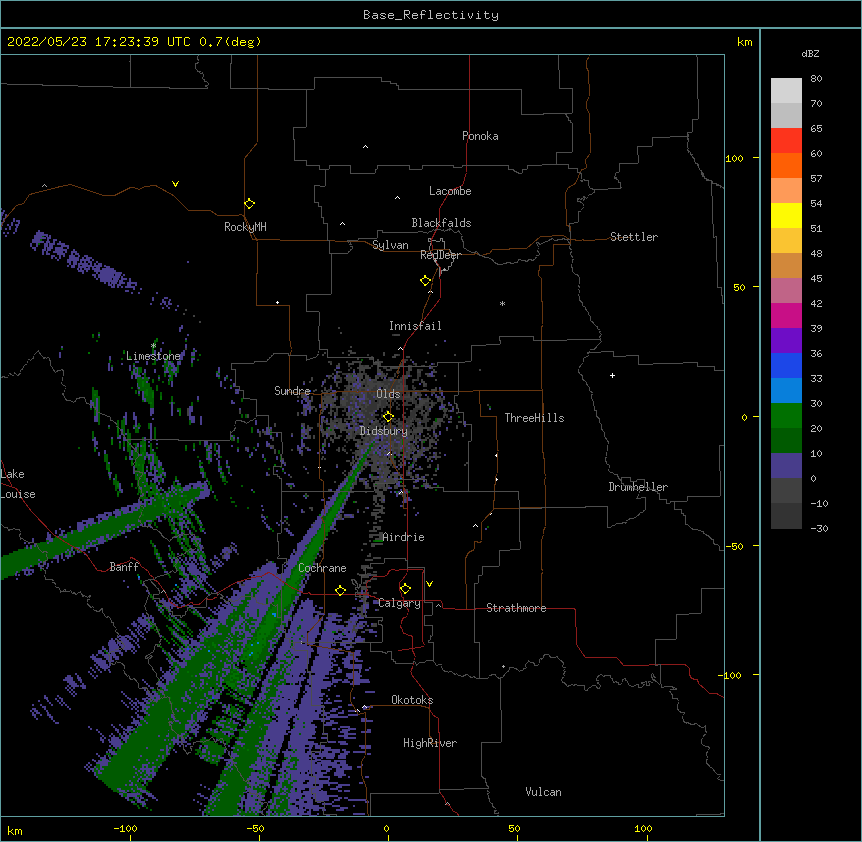
Task: Click the 0 tick on the bottom axis
Action: [386, 828]
